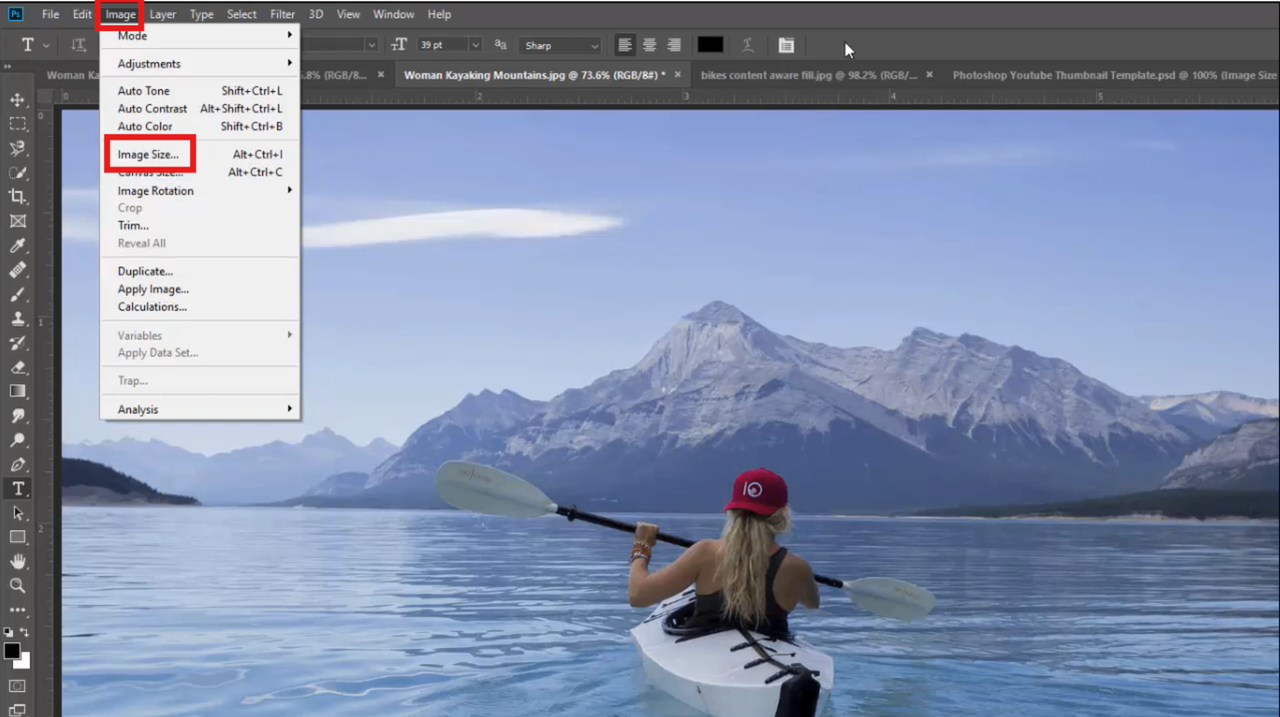The image size is (1280, 717).
Task: Select the Dodge tool
Action: tap(17, 440)
